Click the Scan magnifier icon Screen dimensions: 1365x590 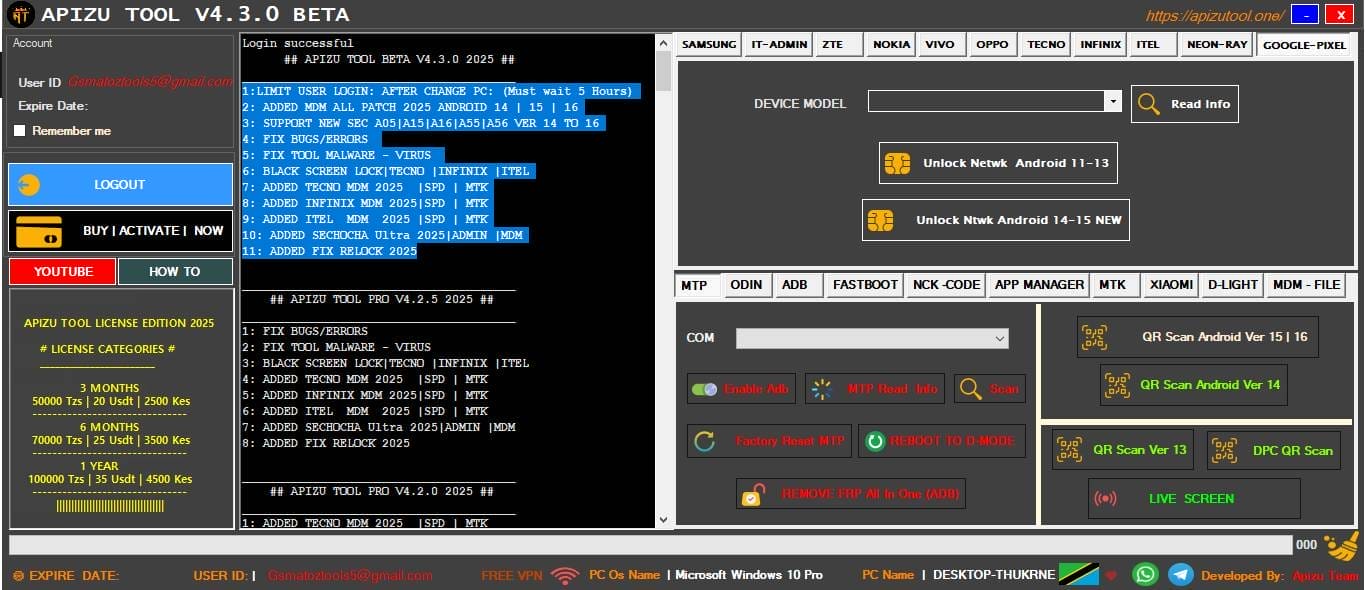click(x=971, y=389)
